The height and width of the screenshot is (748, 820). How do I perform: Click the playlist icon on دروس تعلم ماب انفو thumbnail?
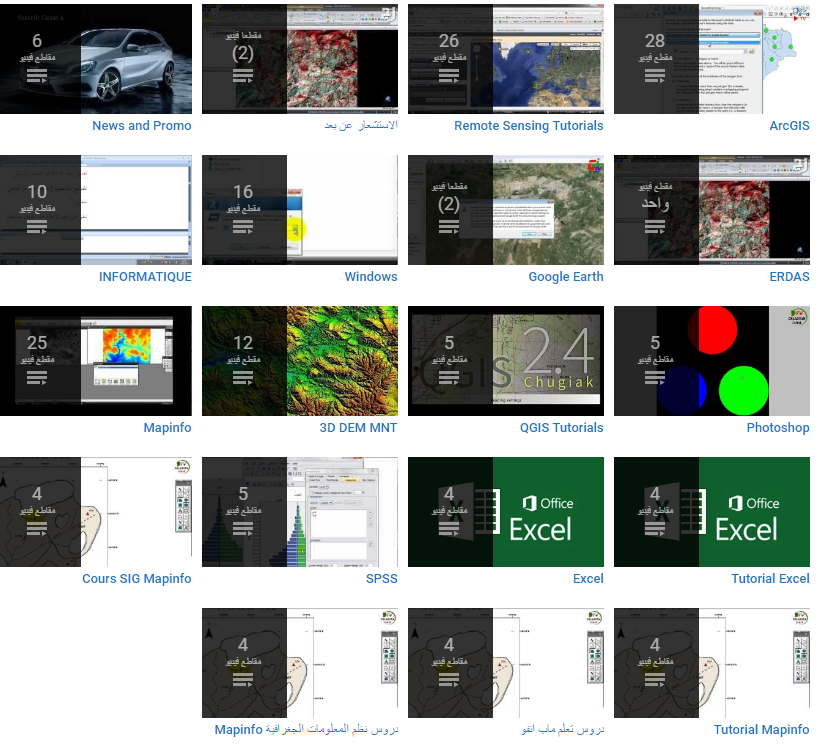point(449,680)
